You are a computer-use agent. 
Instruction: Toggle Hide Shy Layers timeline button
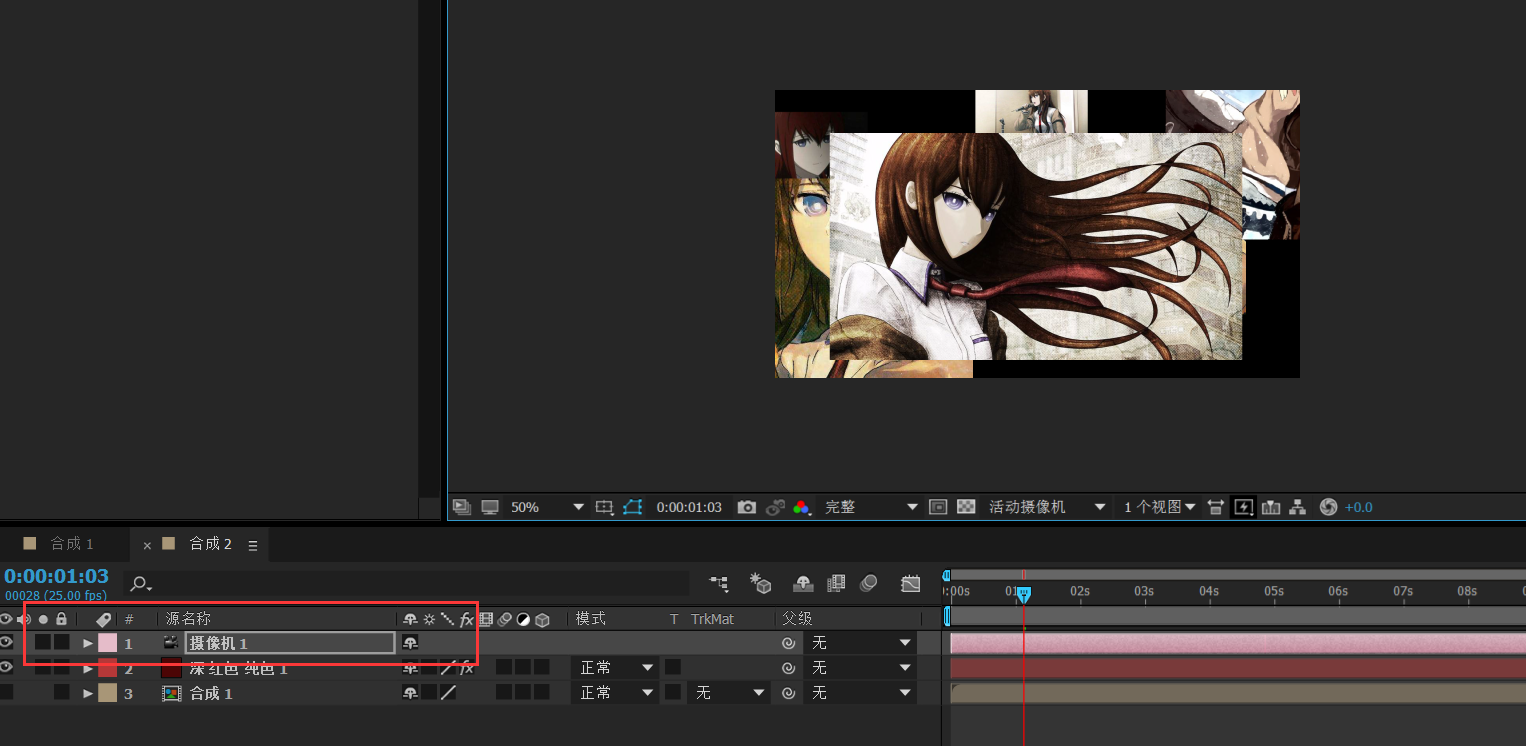point(803,583)
